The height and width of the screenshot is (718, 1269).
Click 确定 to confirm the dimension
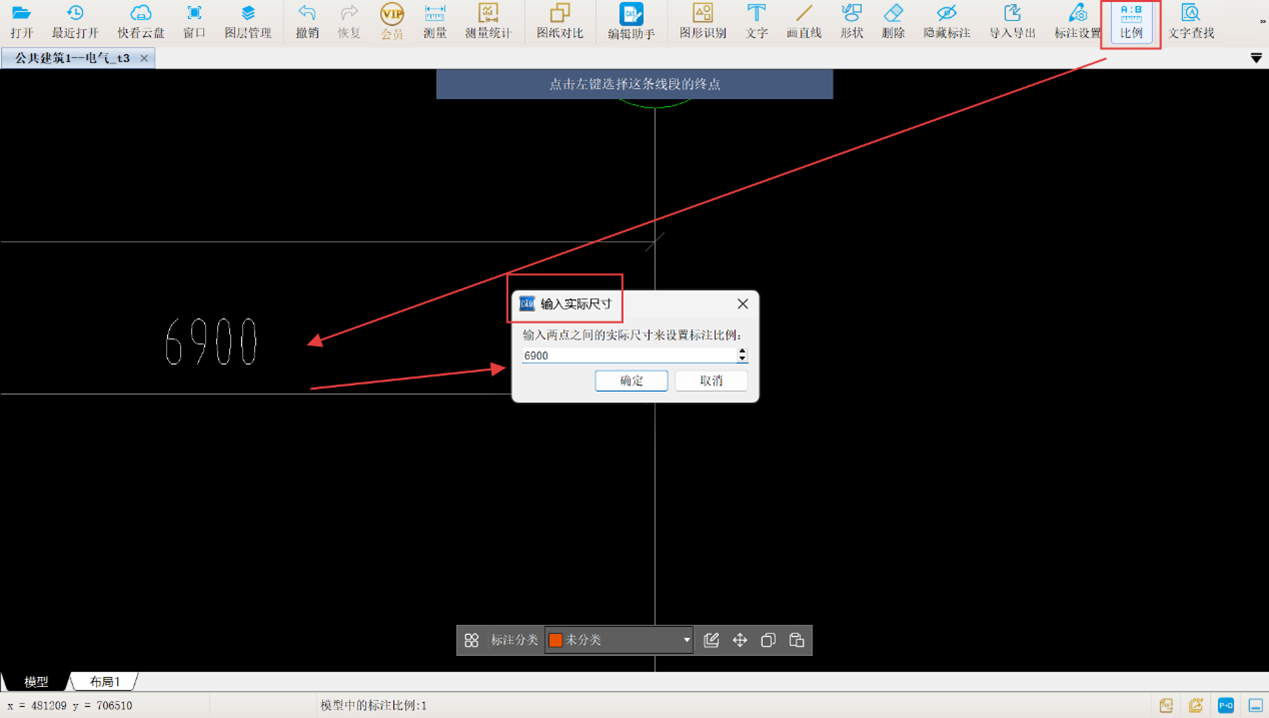[x=631, y=381]
